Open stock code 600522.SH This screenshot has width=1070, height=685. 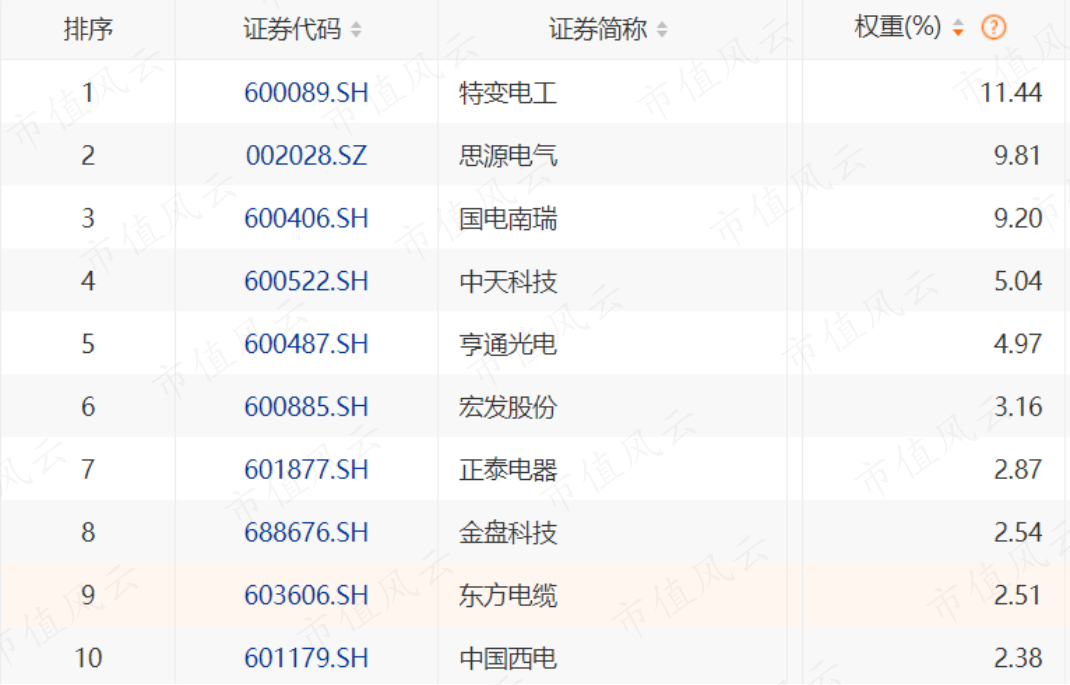click(x=306, y=281)
